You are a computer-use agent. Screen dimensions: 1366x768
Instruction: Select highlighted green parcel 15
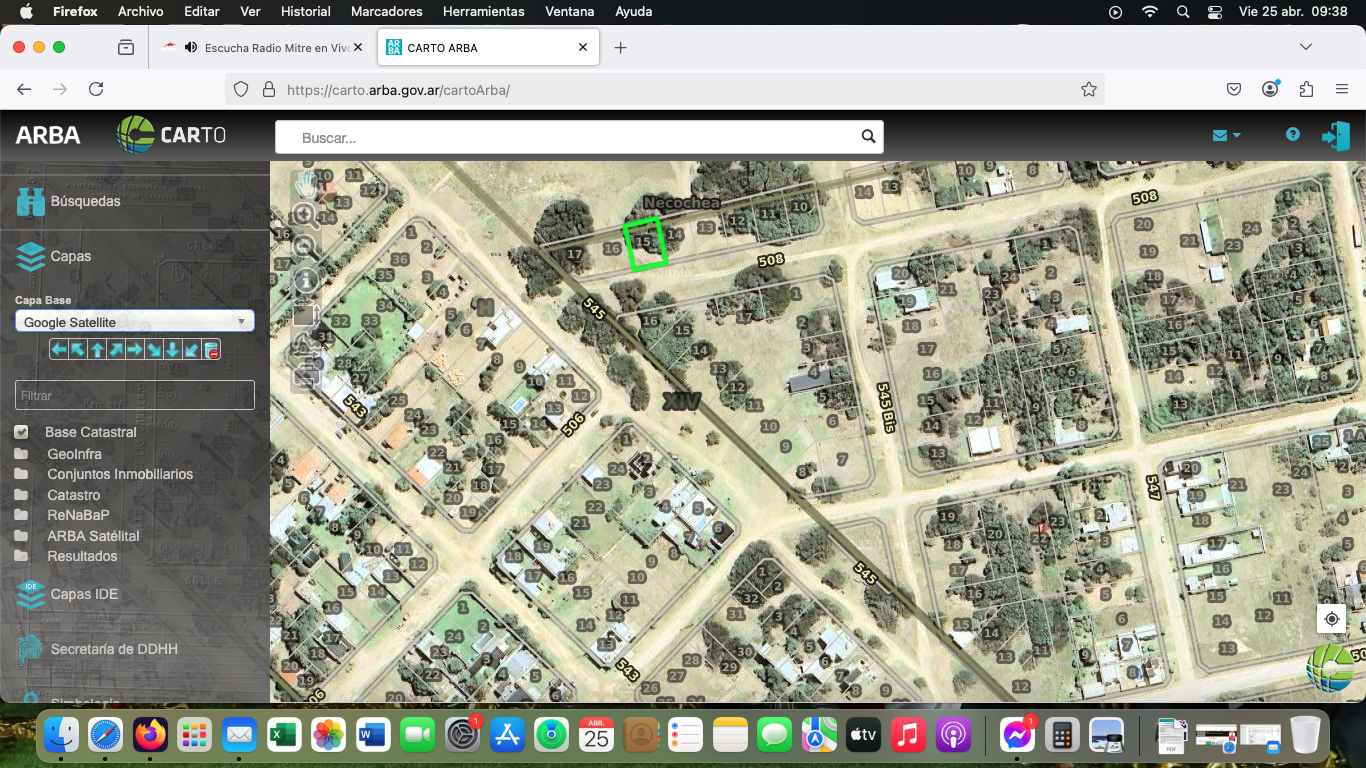[645, 244]
